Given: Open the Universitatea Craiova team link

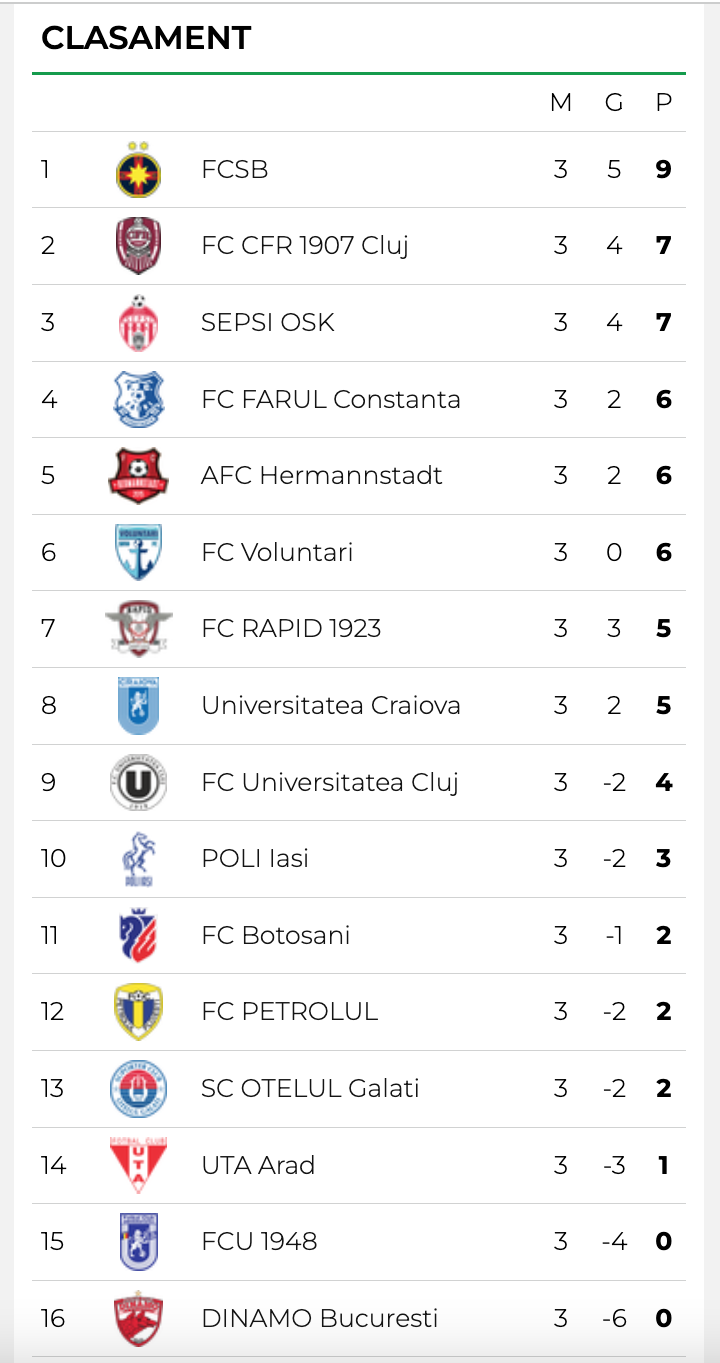Looking at the screenshot, I should coord(330,705).
